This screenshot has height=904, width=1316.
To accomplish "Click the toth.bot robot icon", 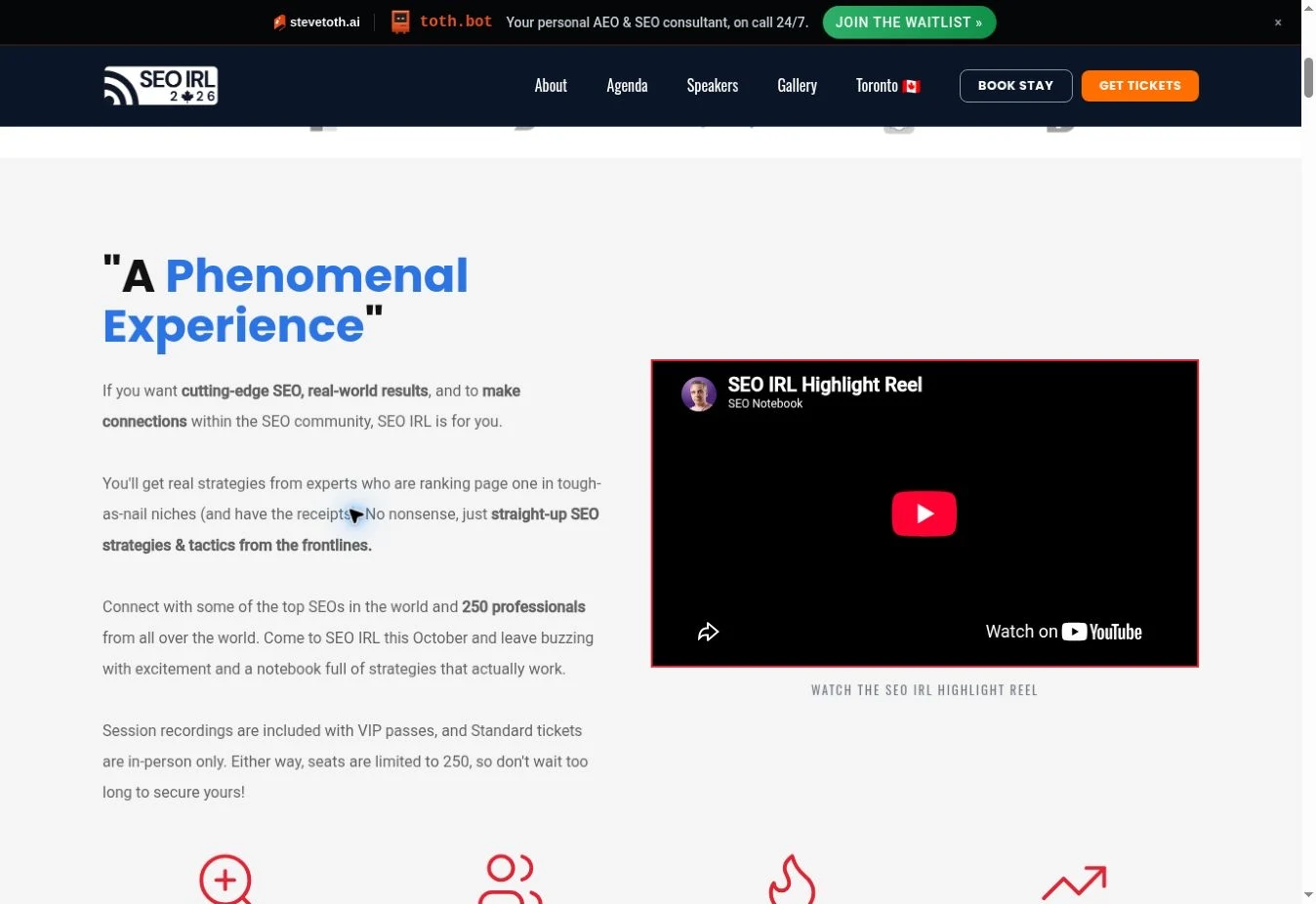I will [400, 22].
